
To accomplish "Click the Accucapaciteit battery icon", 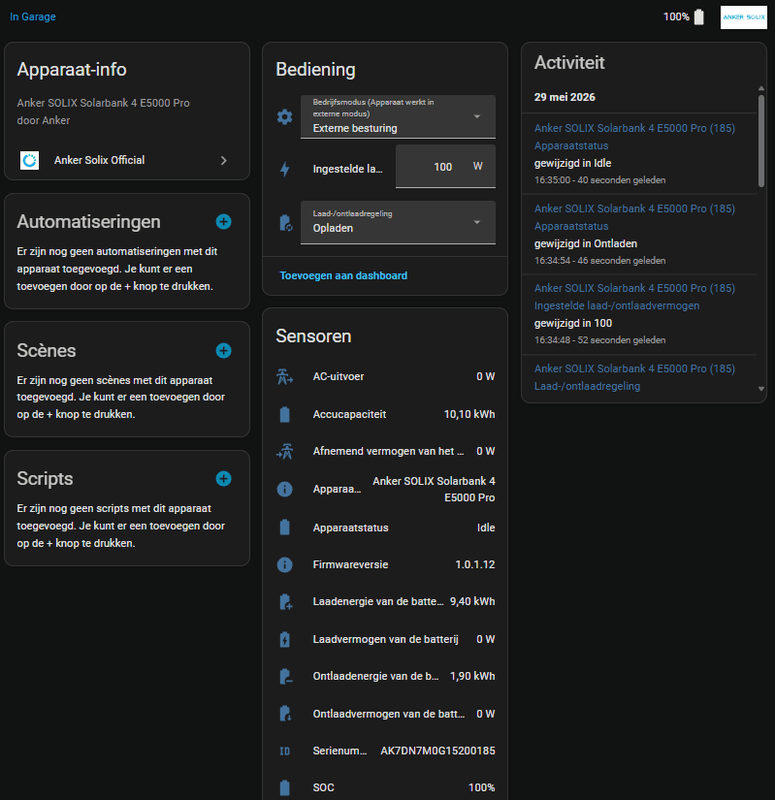I will [285, 414].
